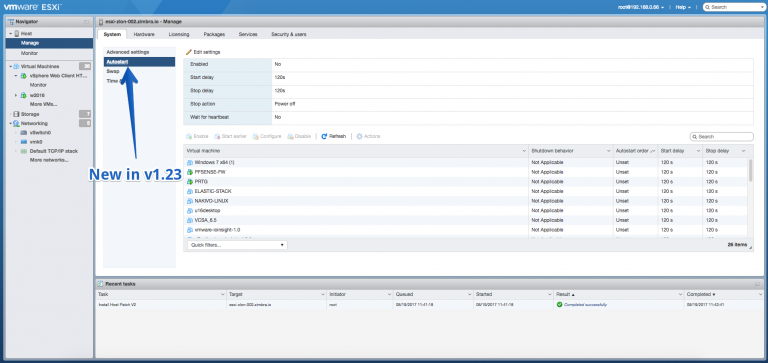
Task: Select the VCSA_6.5 row
Action: 465,220
